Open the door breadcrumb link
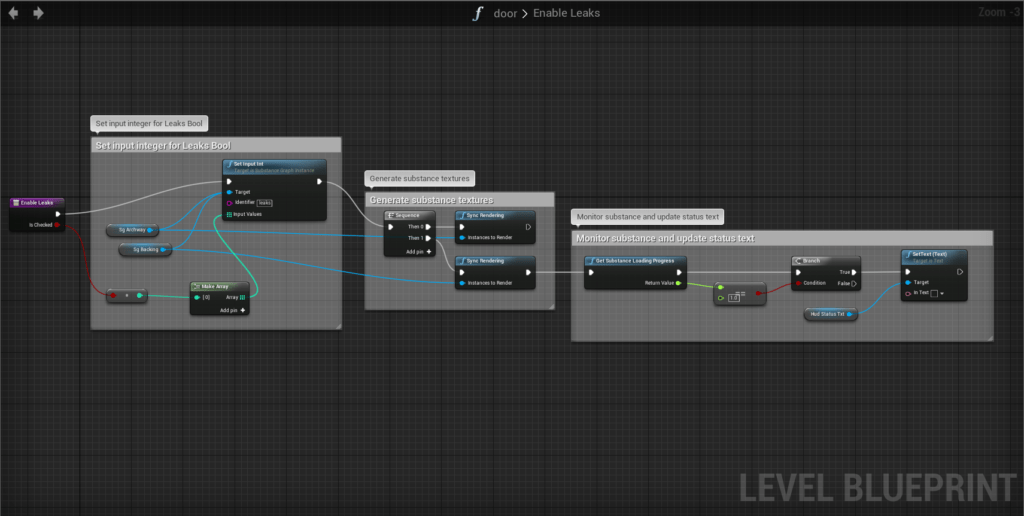1024x516 pixels. pyautogui.click(x=505, y=13)
